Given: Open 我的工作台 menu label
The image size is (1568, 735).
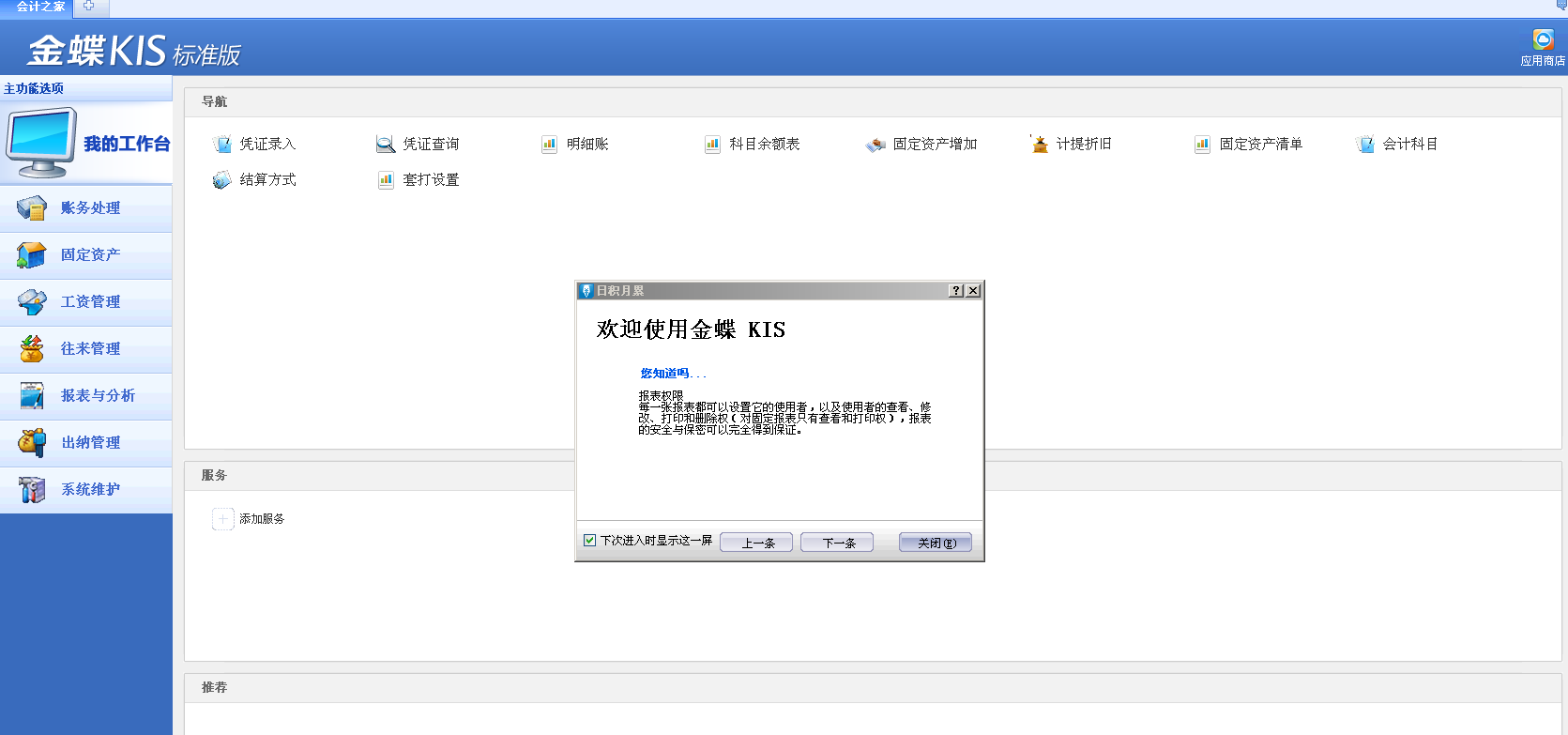Looking at the screenshot, I should (x=127, y=144).
